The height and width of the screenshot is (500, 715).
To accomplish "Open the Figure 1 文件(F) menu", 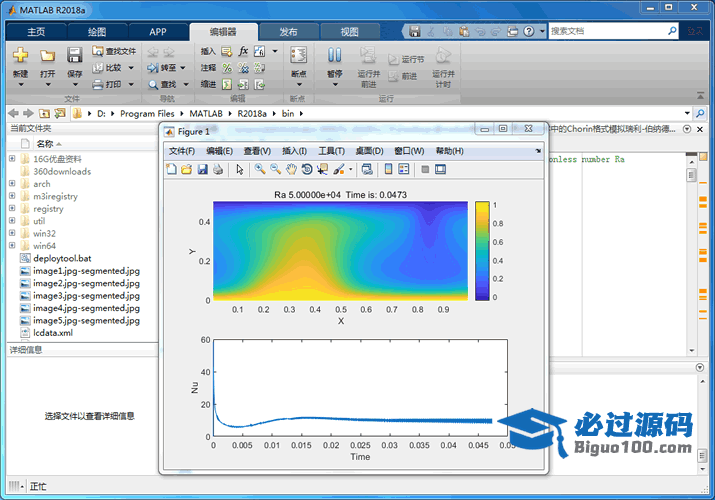I will 181,151.
